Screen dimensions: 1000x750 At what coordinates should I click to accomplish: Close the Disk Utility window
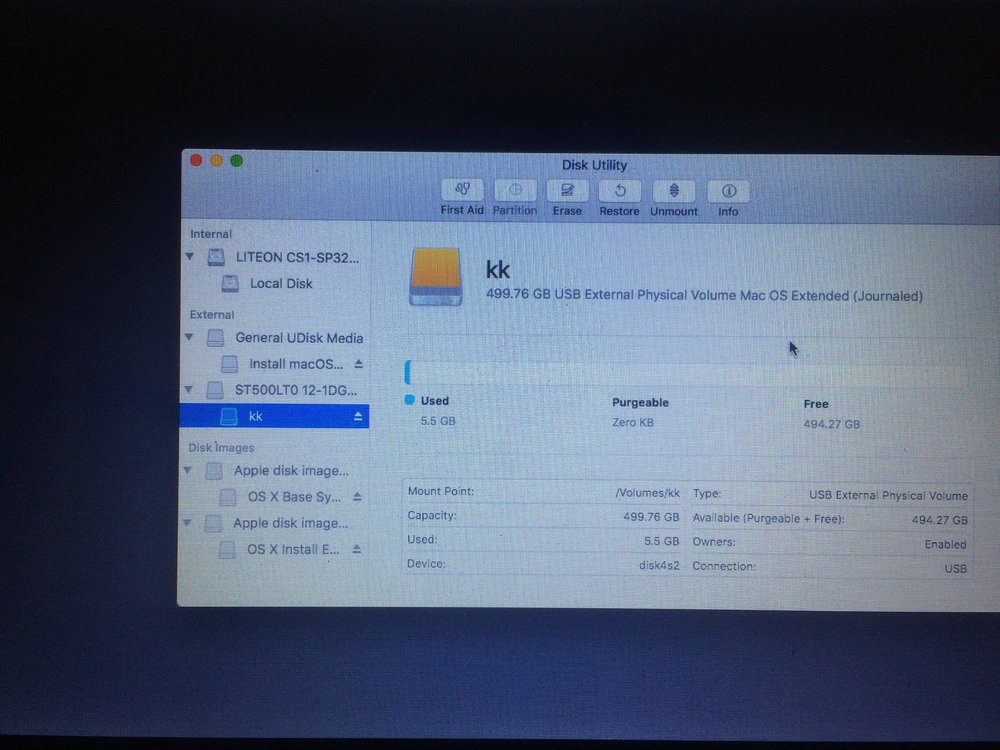click(x=196, y=161)
